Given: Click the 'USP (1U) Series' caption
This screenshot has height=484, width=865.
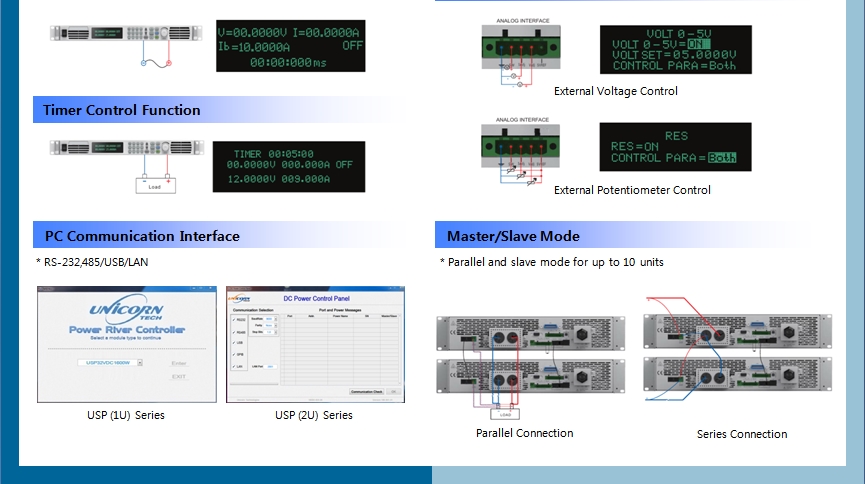Looking at the screenshot, I should tap(126, 415).
